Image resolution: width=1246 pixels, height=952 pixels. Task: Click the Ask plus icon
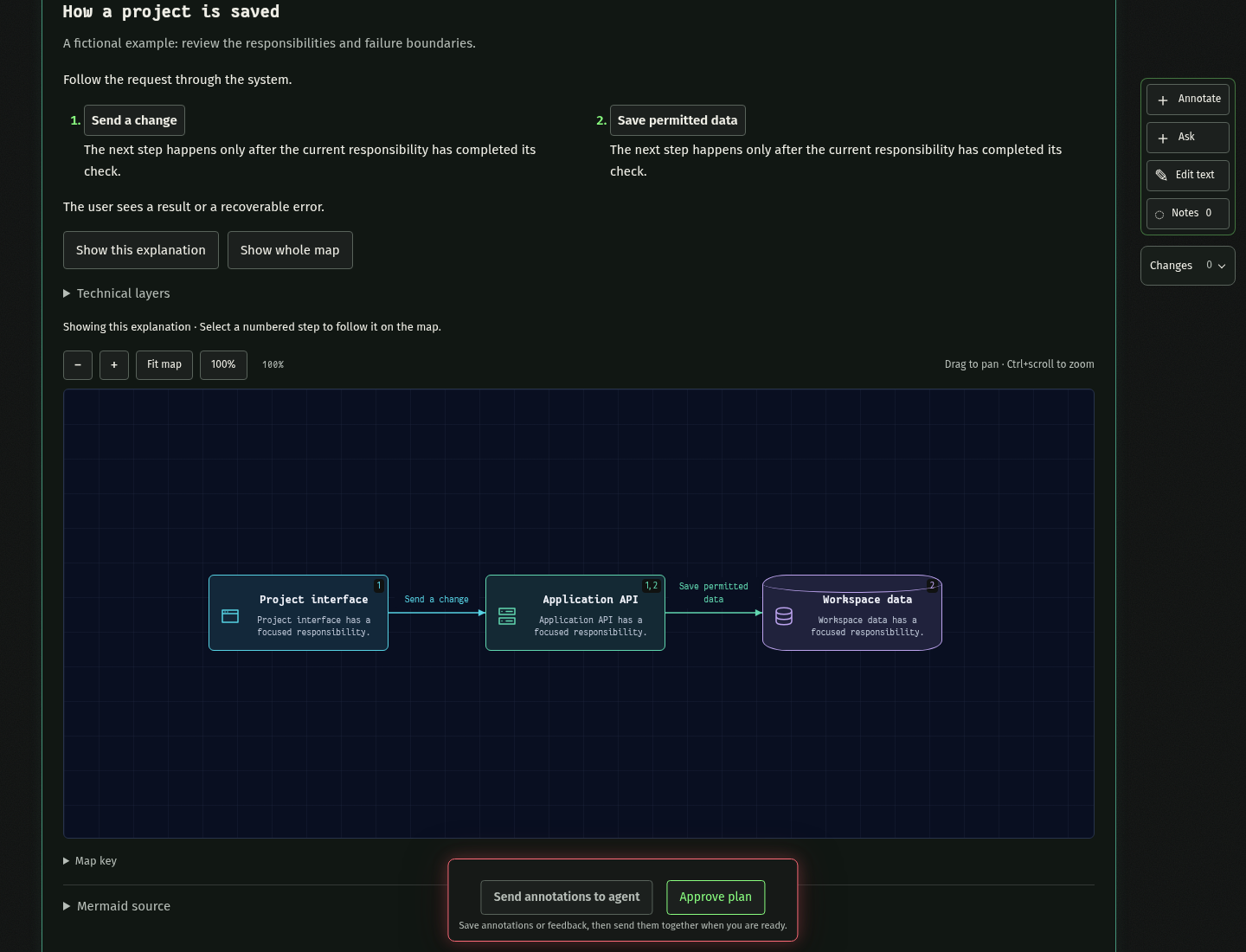[1163, 138]
